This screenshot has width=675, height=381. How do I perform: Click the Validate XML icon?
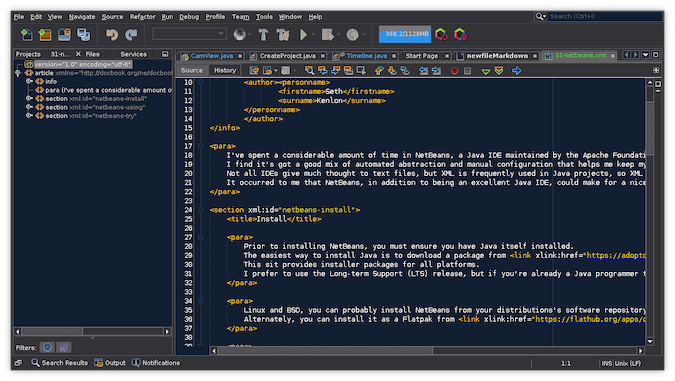coord(499,71)
